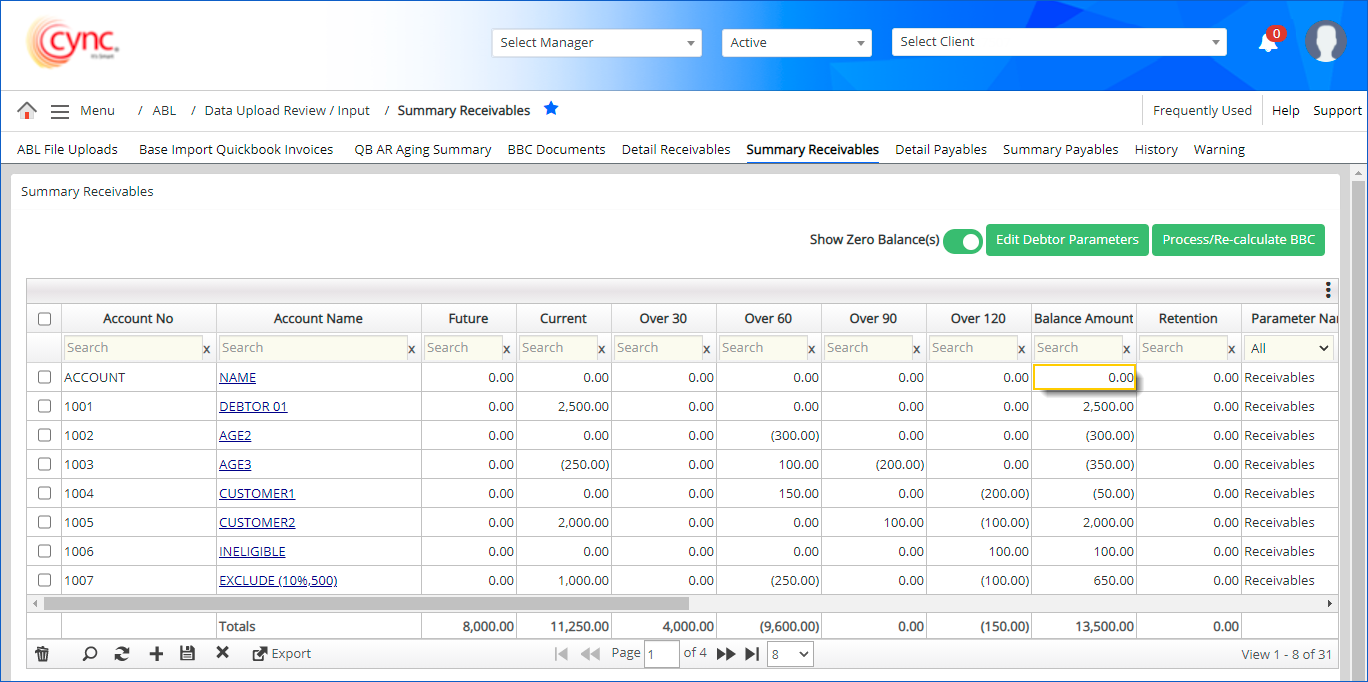
Task: Open the CUSTOMER1 account link
Action: click(x=257, y=494)
